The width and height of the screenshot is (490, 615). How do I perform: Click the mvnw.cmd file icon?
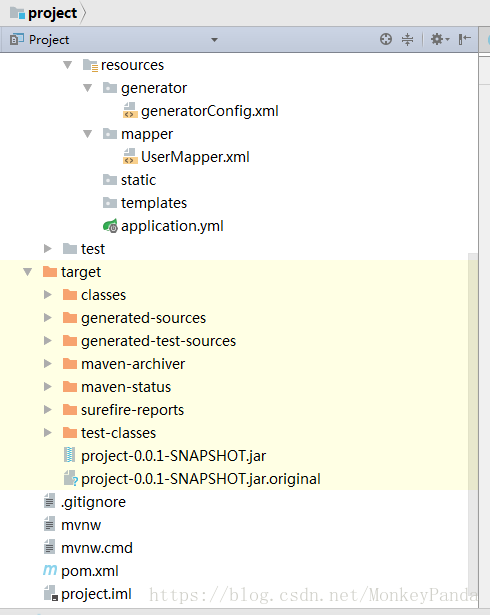point(49,547)
